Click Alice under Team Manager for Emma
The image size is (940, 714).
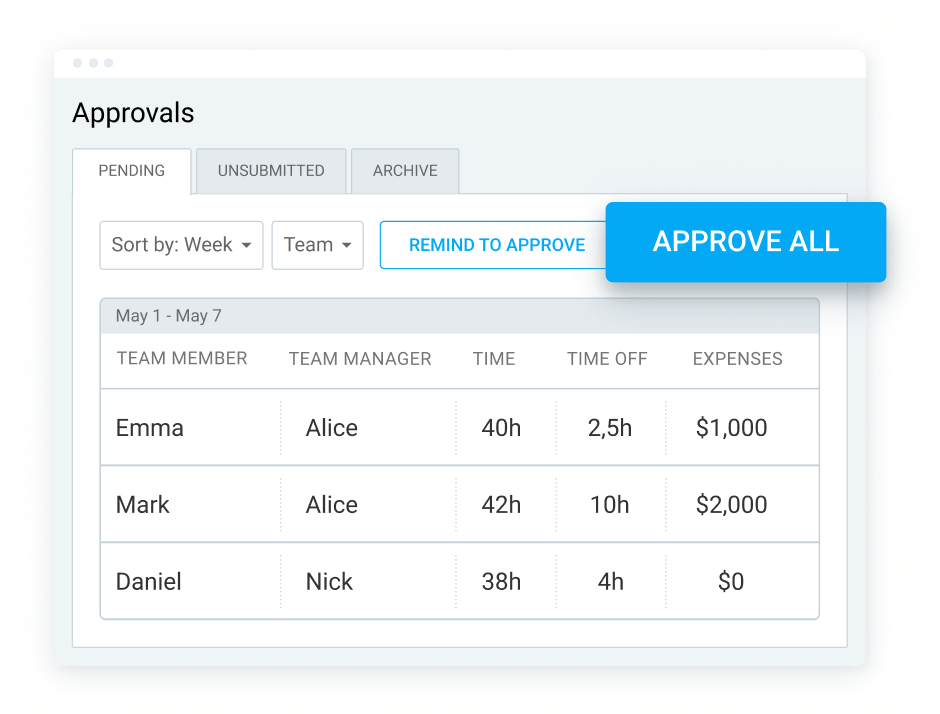tap(331, 427)
